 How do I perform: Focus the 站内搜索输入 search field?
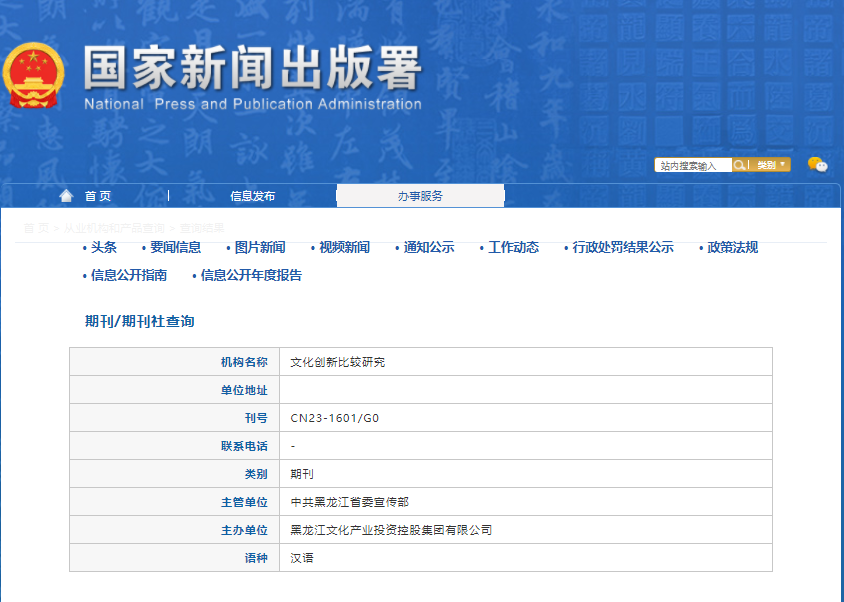coord(692,166)
